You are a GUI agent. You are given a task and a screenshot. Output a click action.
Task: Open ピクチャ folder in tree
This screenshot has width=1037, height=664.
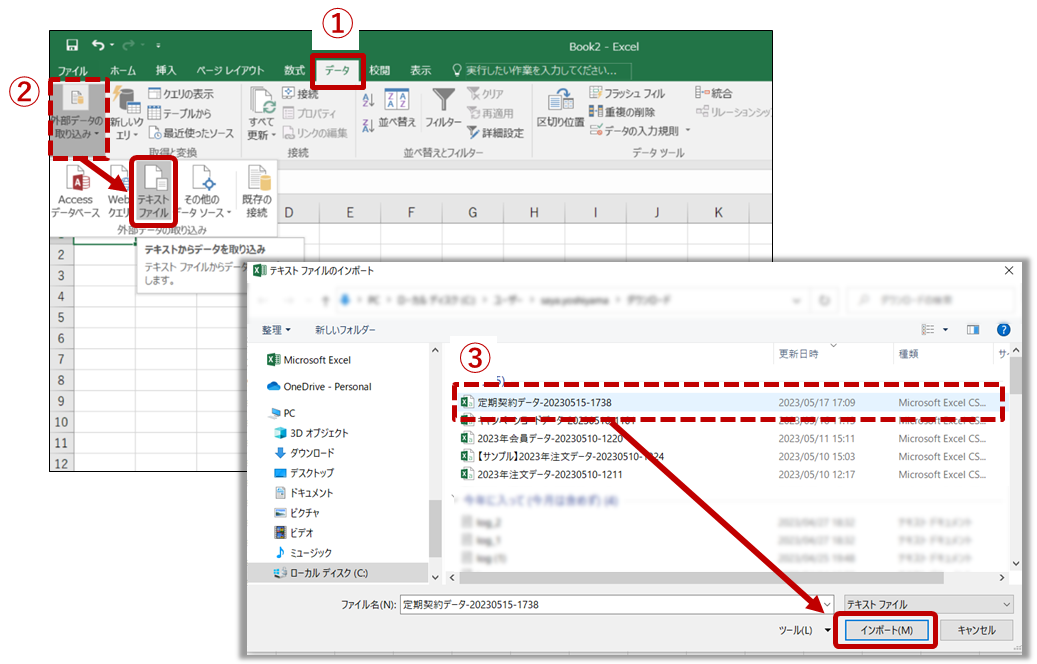pos(297,512)
